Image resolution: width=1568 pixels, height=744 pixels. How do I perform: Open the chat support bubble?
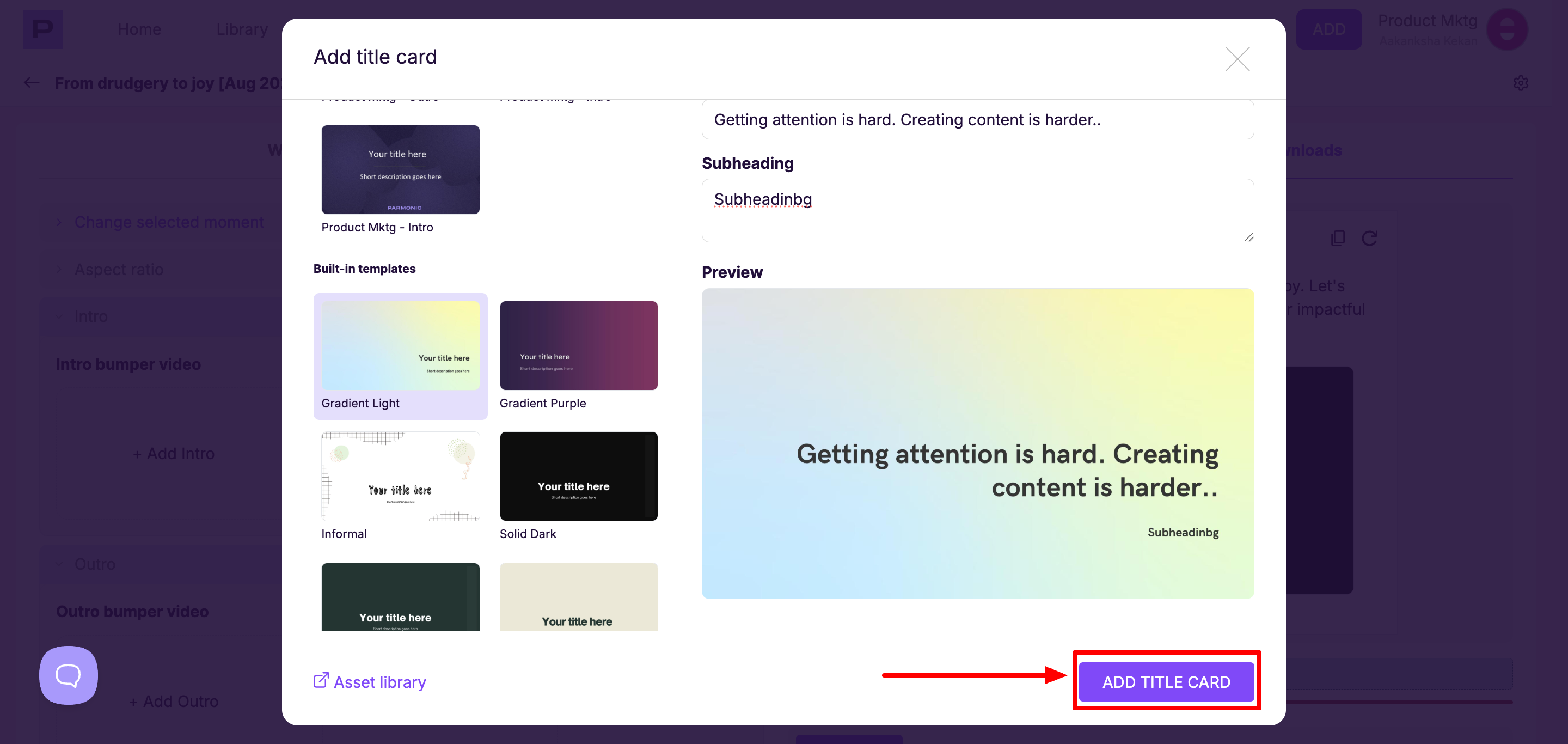(x=68, y=675)
